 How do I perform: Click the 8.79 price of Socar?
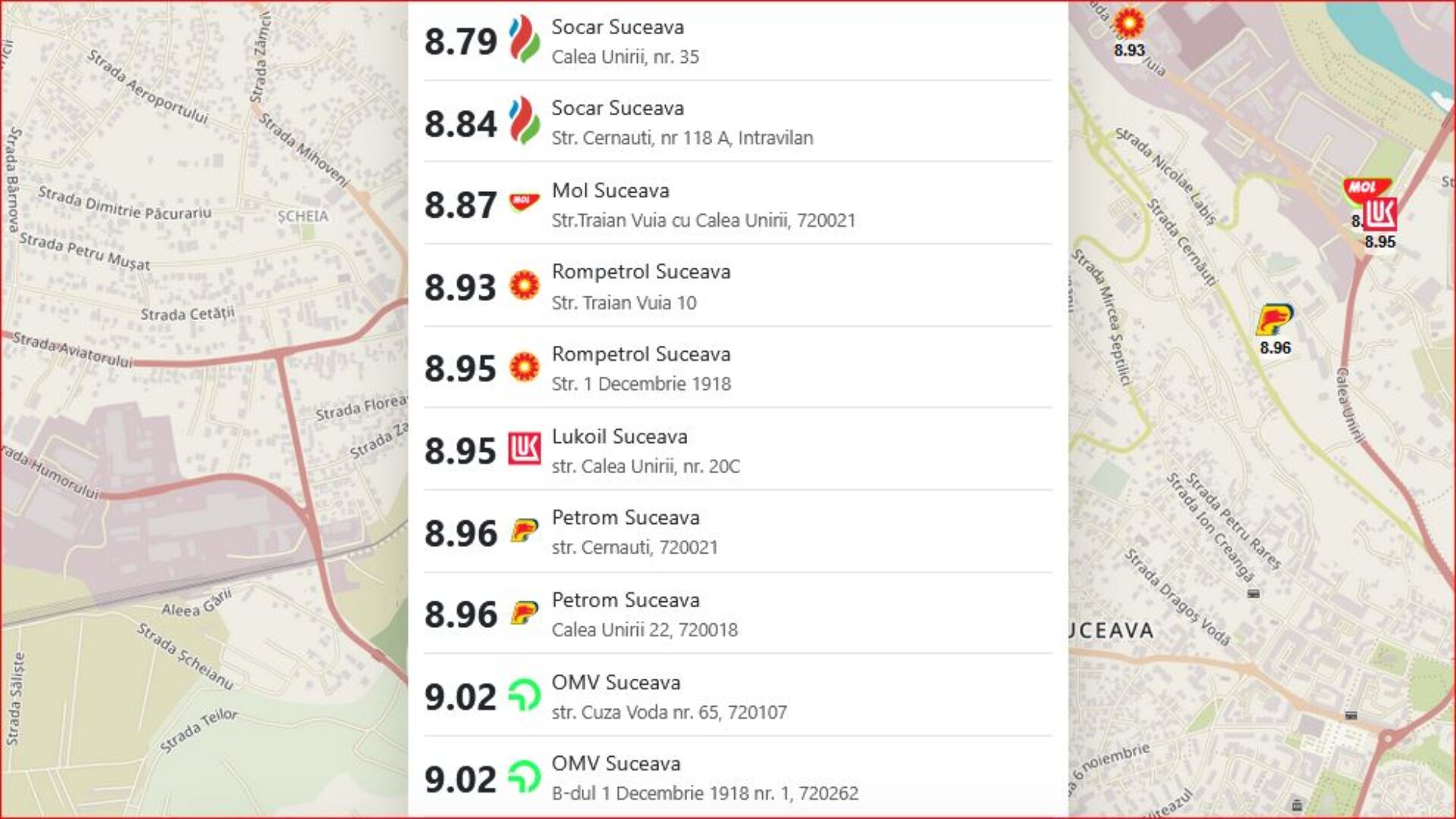pos(460,42)
